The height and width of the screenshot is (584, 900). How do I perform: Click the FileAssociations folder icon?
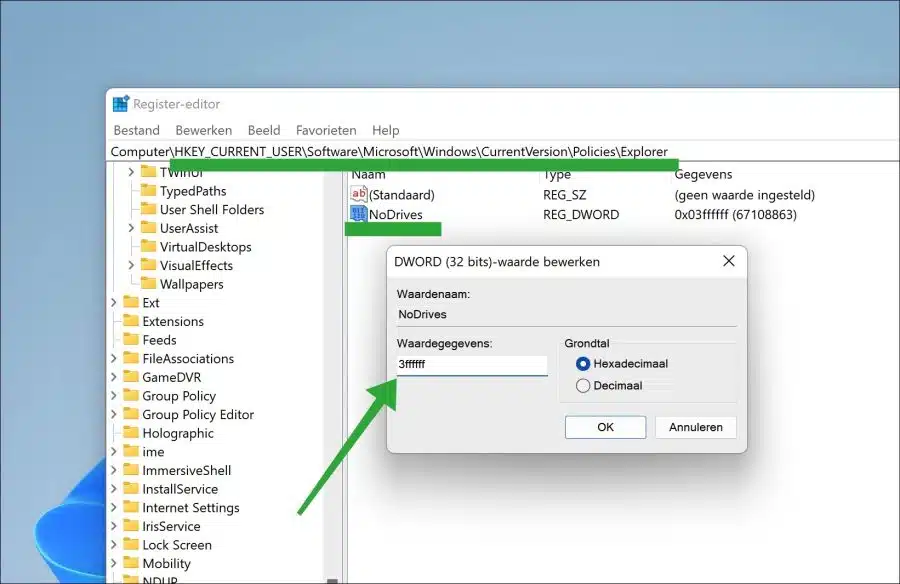pos(131,358)
